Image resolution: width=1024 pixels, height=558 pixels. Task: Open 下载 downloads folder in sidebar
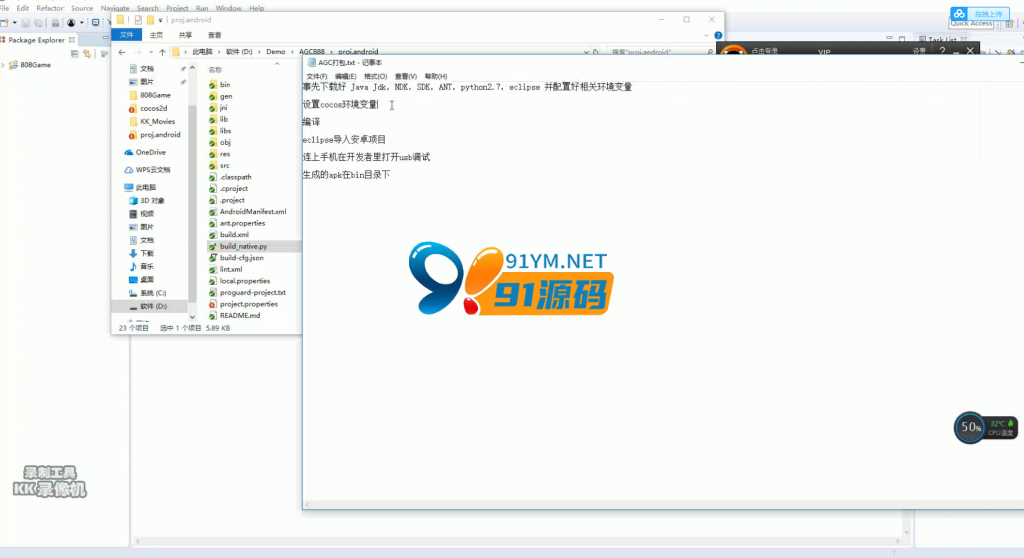click(x=146, y=254)
